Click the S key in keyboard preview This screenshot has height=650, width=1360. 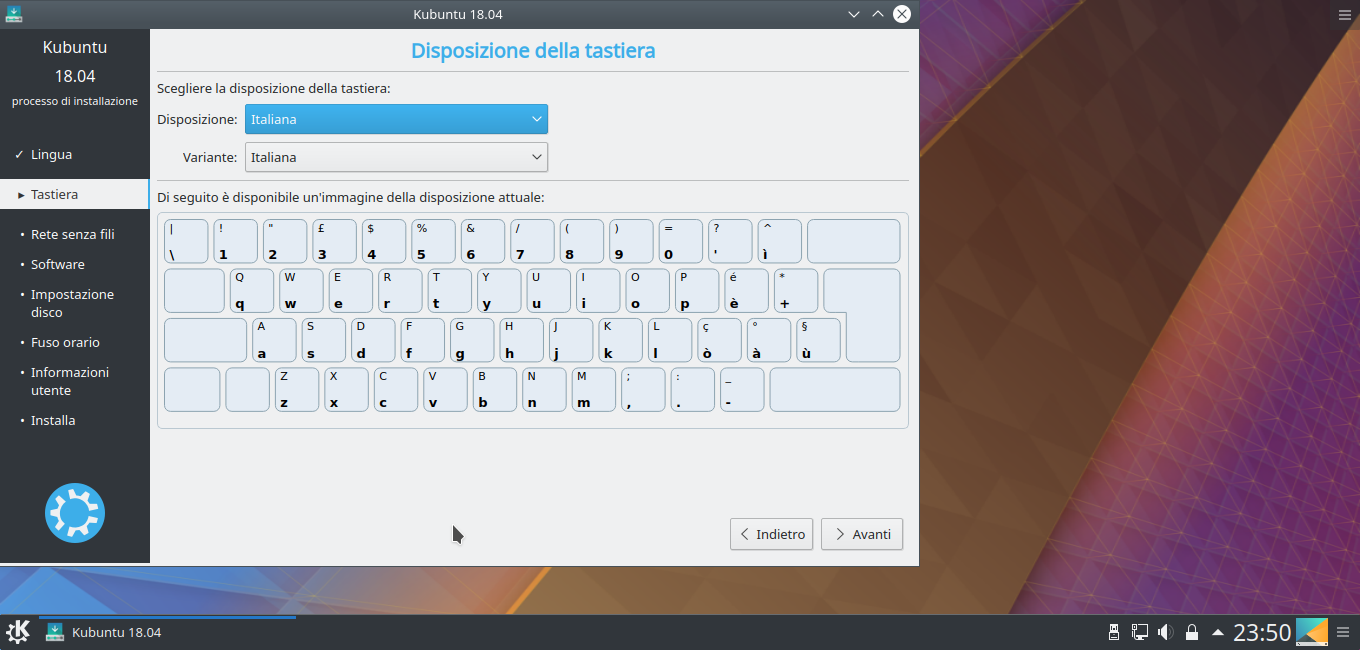pyautogui.click(x=324, y=340)
